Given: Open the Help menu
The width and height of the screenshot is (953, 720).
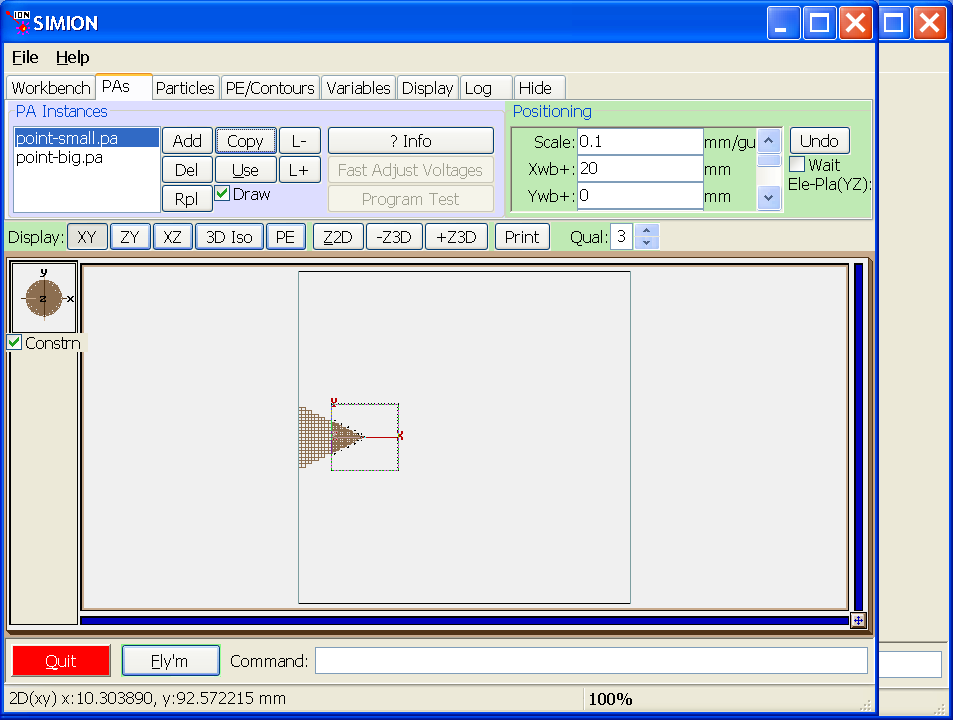Looking at the screenshot, I should (x=72, y=57).
